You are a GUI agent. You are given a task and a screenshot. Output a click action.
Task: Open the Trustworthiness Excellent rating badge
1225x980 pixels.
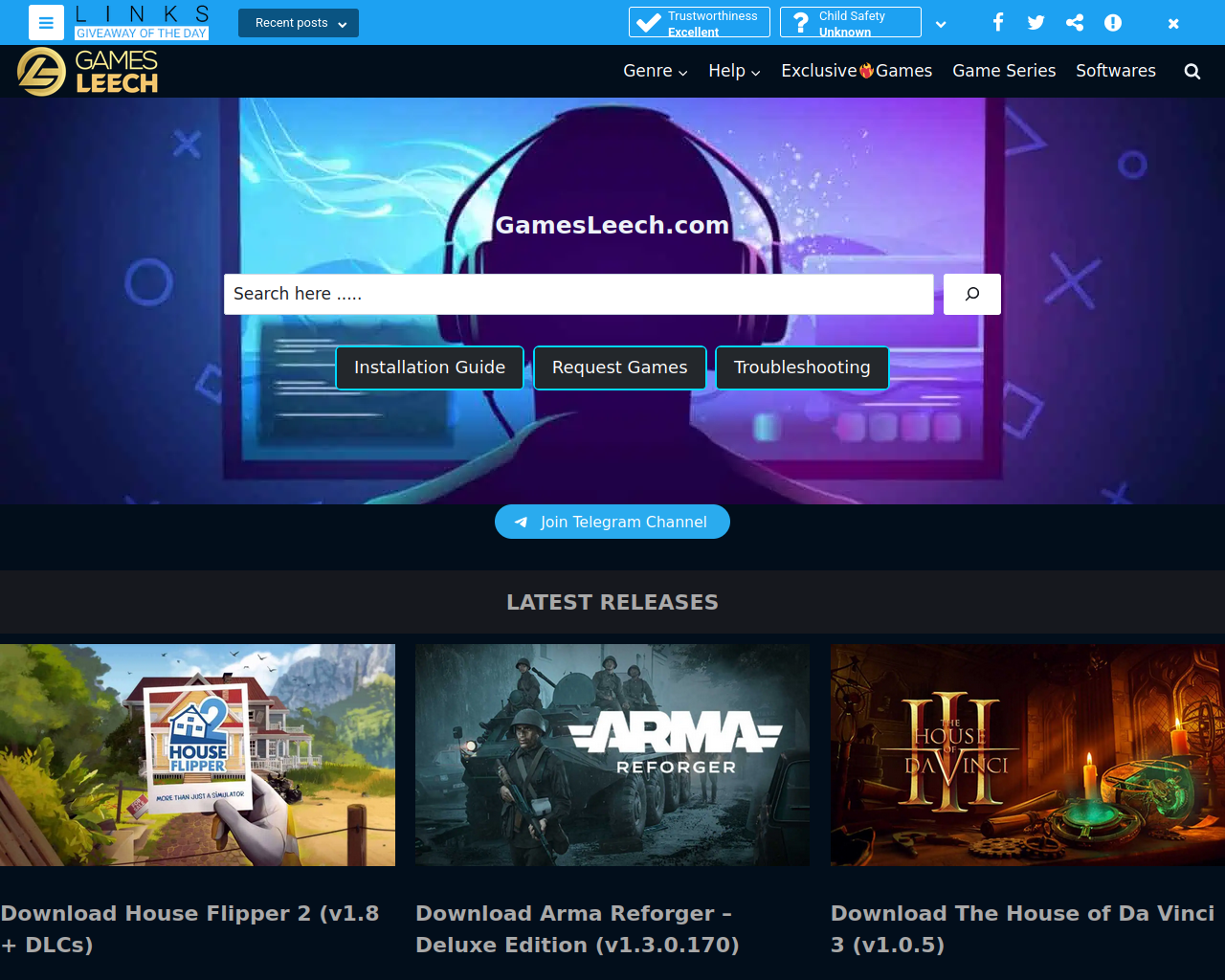(700, 22)
